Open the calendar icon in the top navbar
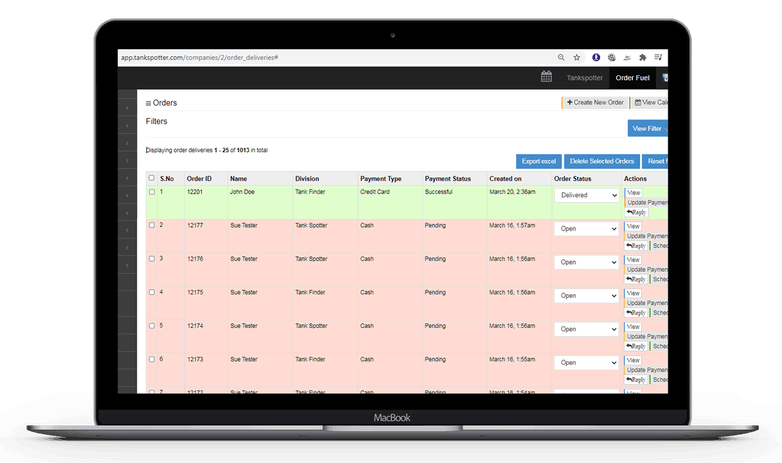Screen dimensions: 782x463 [x=547, y=77]
